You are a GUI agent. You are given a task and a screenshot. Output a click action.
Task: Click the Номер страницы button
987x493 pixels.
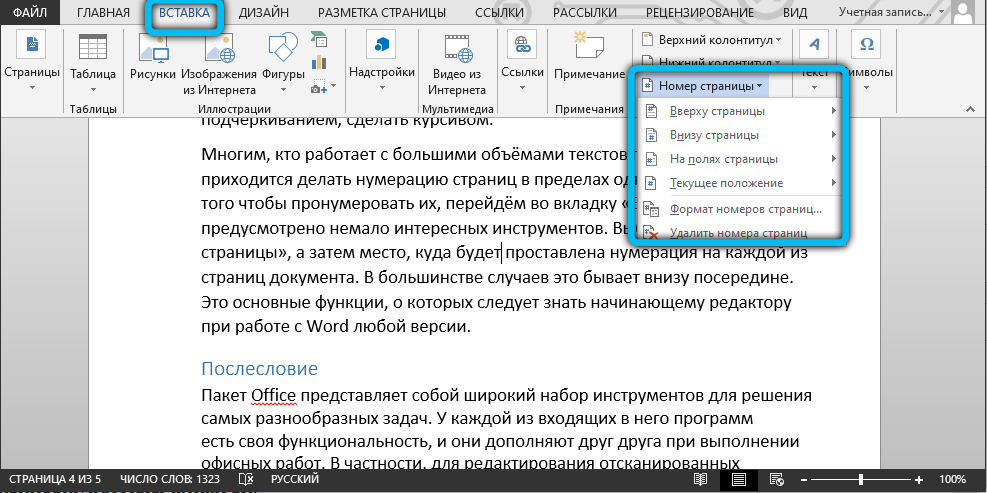[x=704, y=86]
